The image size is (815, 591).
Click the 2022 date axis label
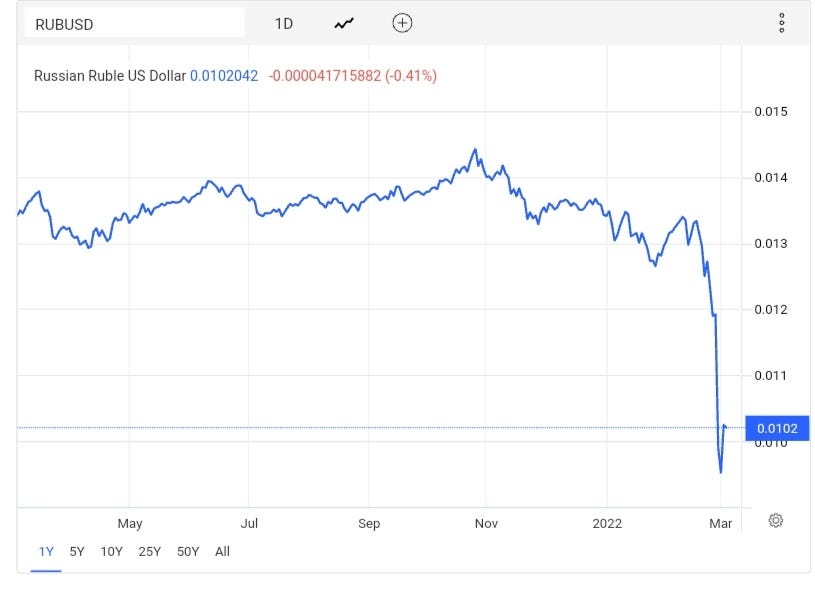pos(607,523)
